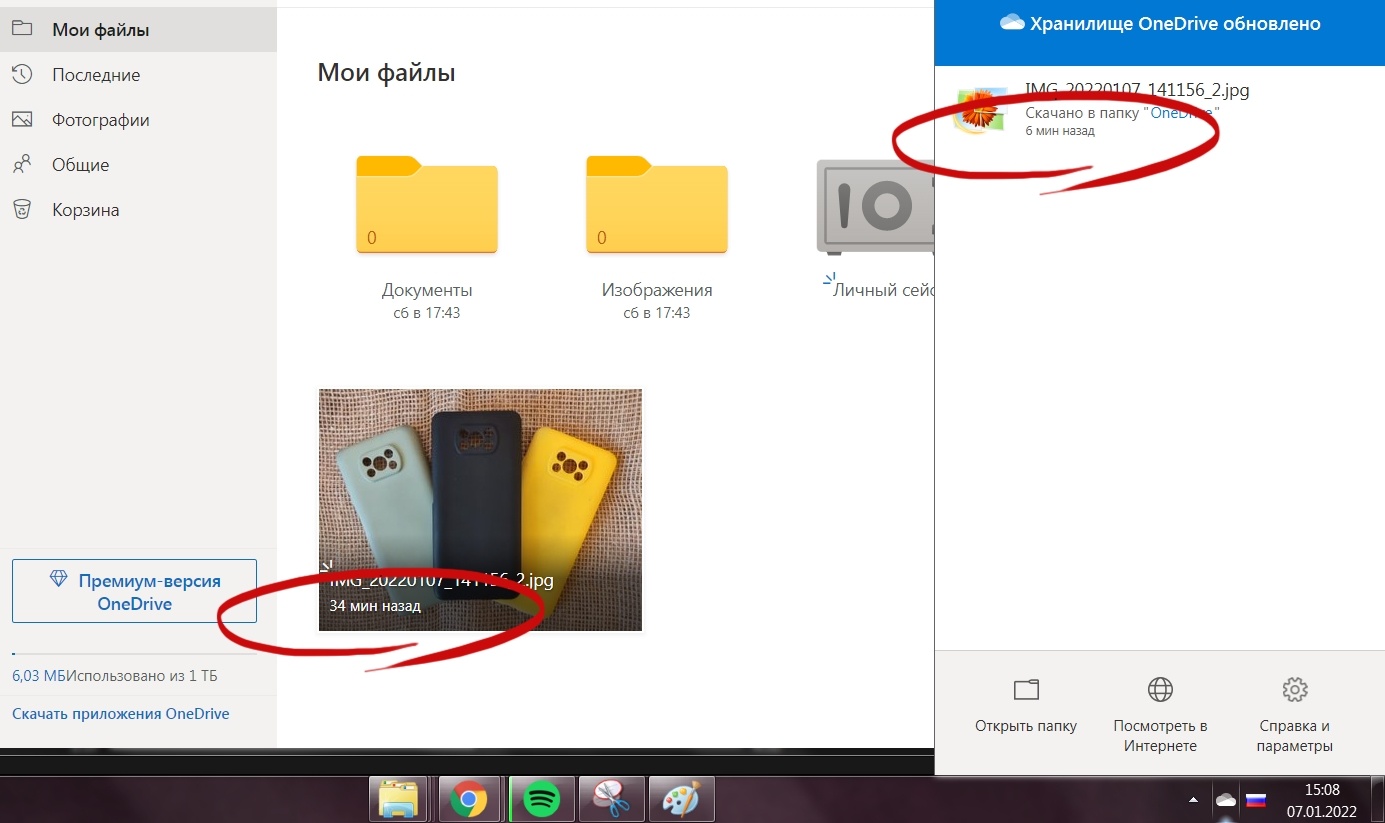
Task: Open the Личный сейф vault icon
Action: pos(875,205)
